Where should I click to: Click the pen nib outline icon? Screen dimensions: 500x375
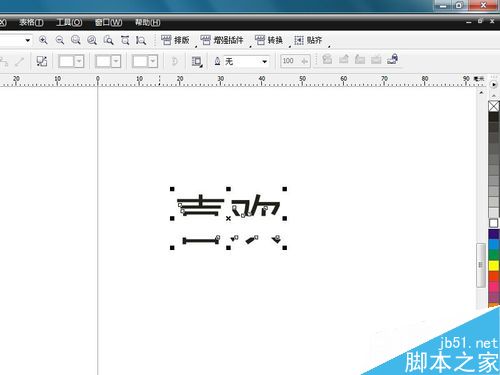217,61
